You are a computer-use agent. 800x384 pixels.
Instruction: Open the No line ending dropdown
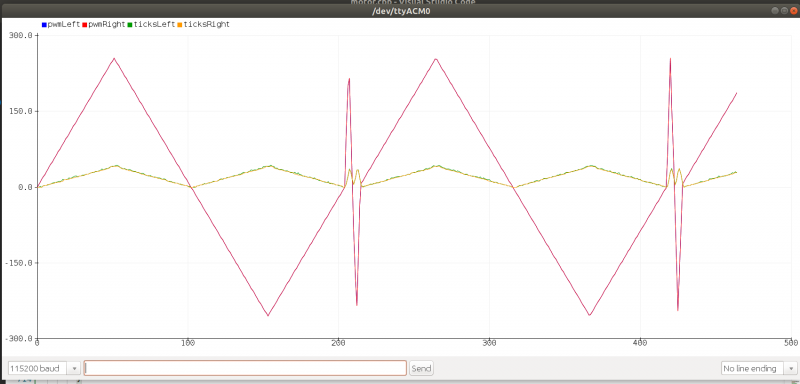(759, 368)
